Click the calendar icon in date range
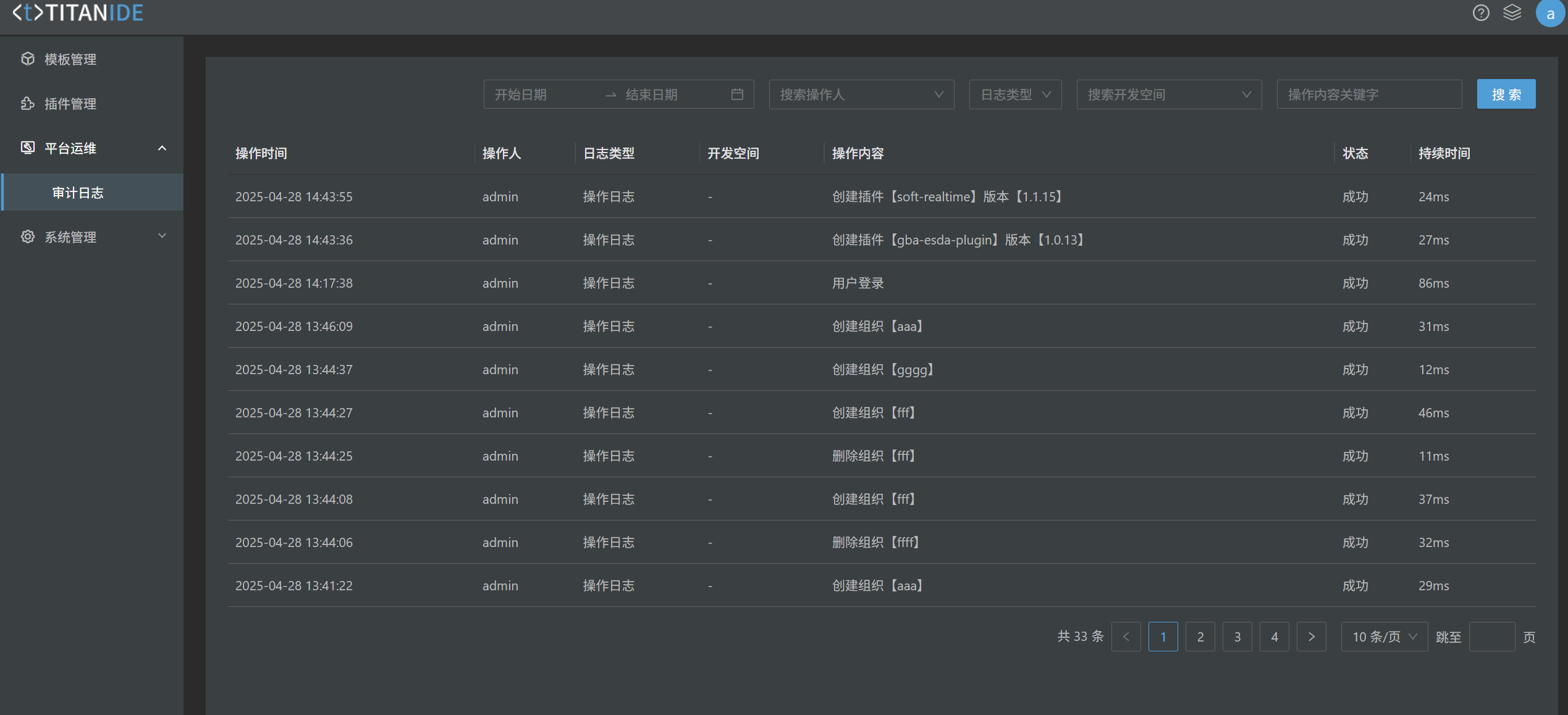The image size is (1568, 715). pos(737,94)
